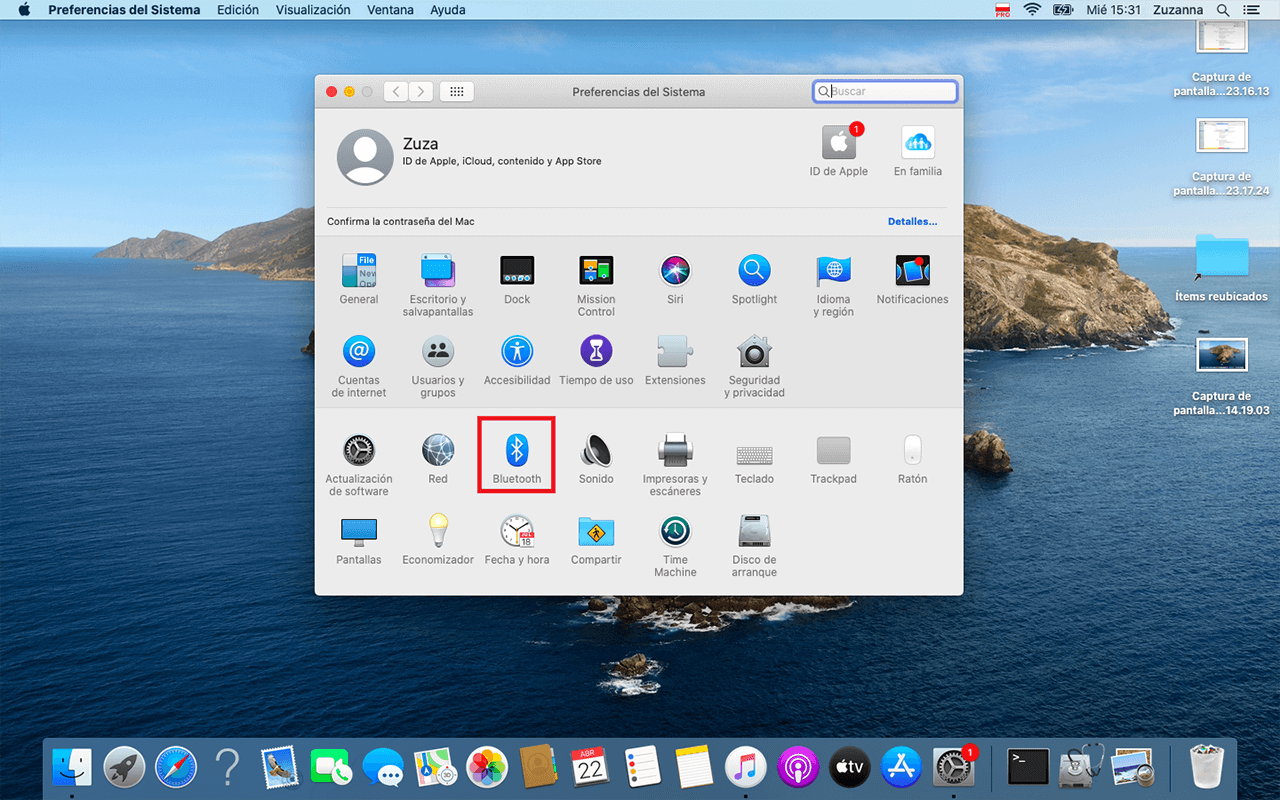Open the Apple menu
This screenshot has height=800, width=1280.
pyautogui.click(x=24, y=10)
